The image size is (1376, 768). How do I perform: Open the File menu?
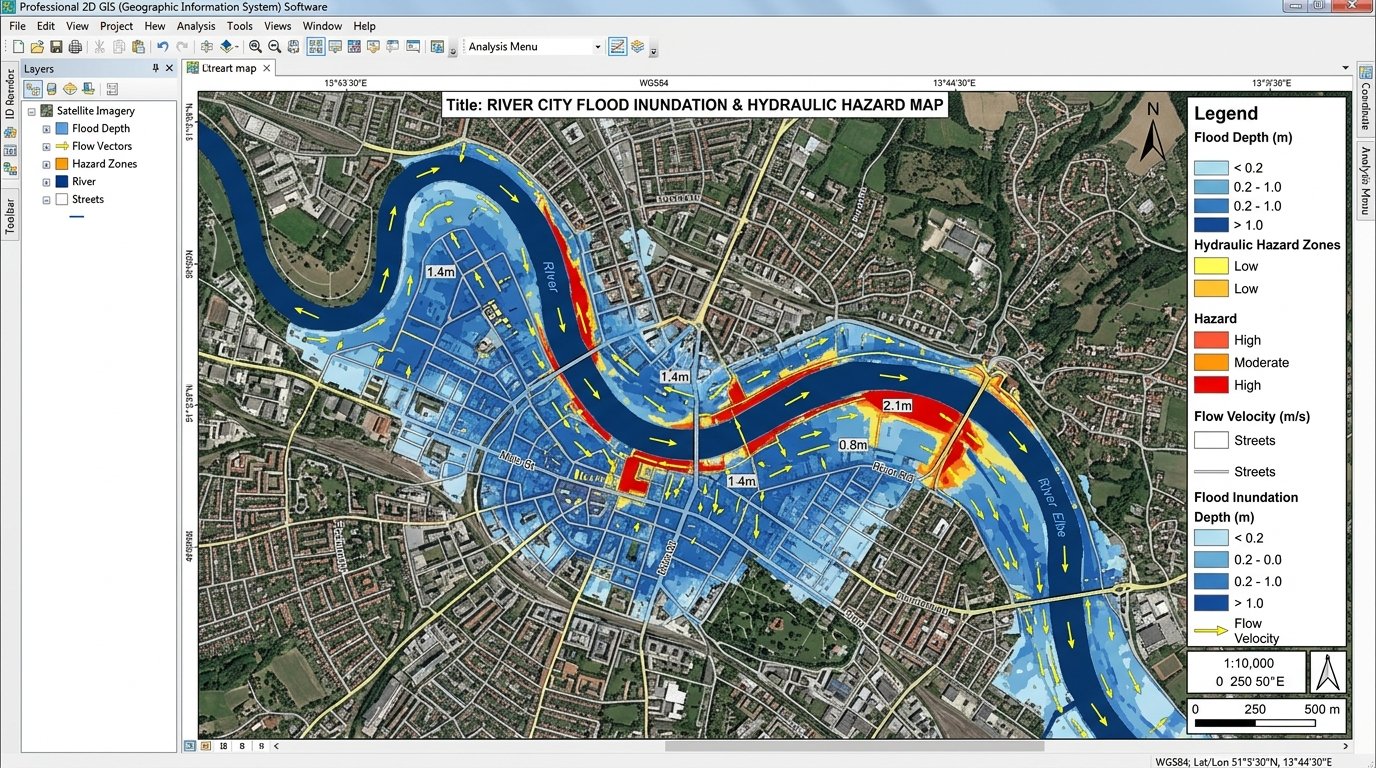pyautogui.click(x=17, y=26)
